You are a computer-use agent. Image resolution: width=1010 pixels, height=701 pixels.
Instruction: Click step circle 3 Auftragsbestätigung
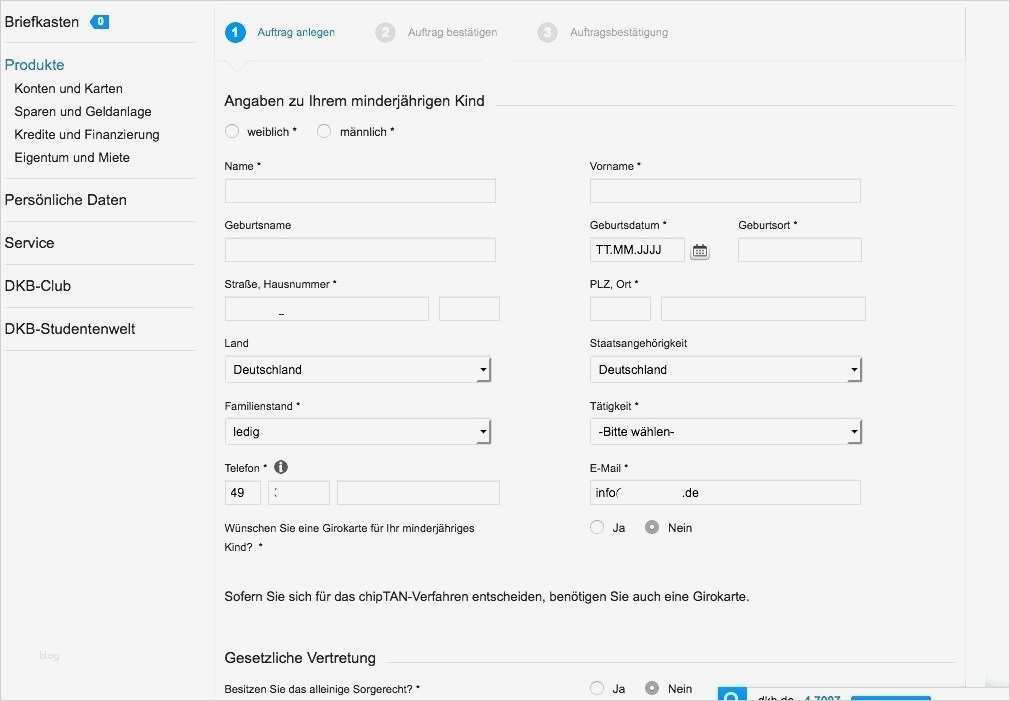[x=548, y=32]
